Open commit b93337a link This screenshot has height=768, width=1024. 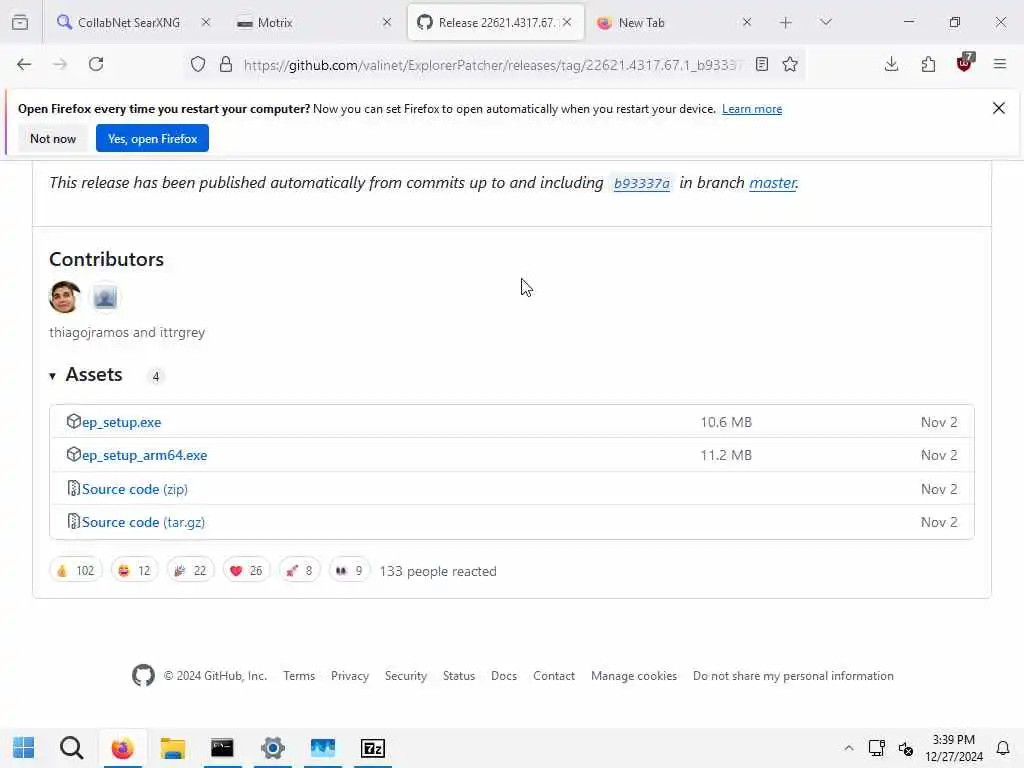641,184
